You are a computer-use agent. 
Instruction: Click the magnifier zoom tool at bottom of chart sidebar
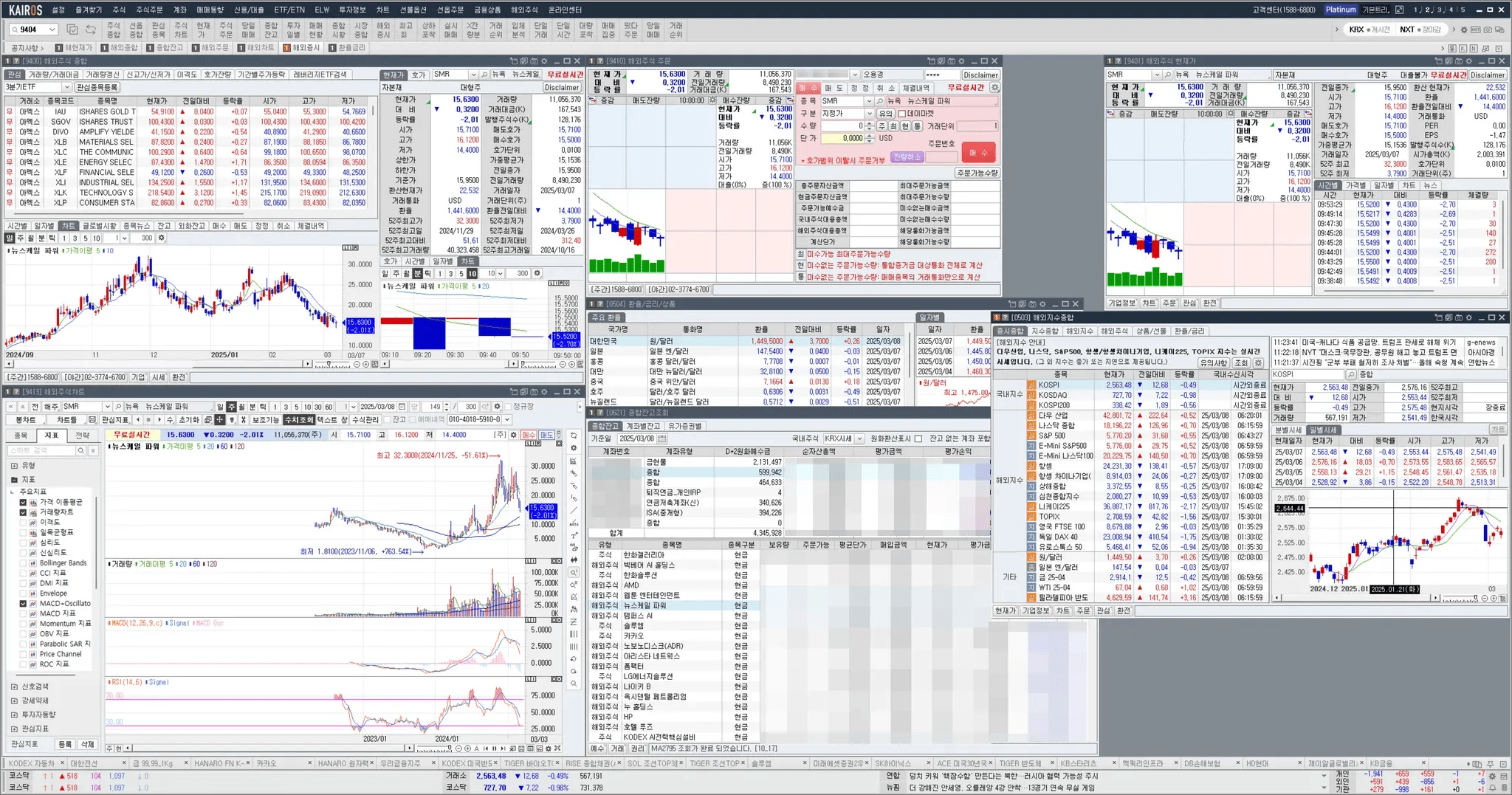point(574,684)
